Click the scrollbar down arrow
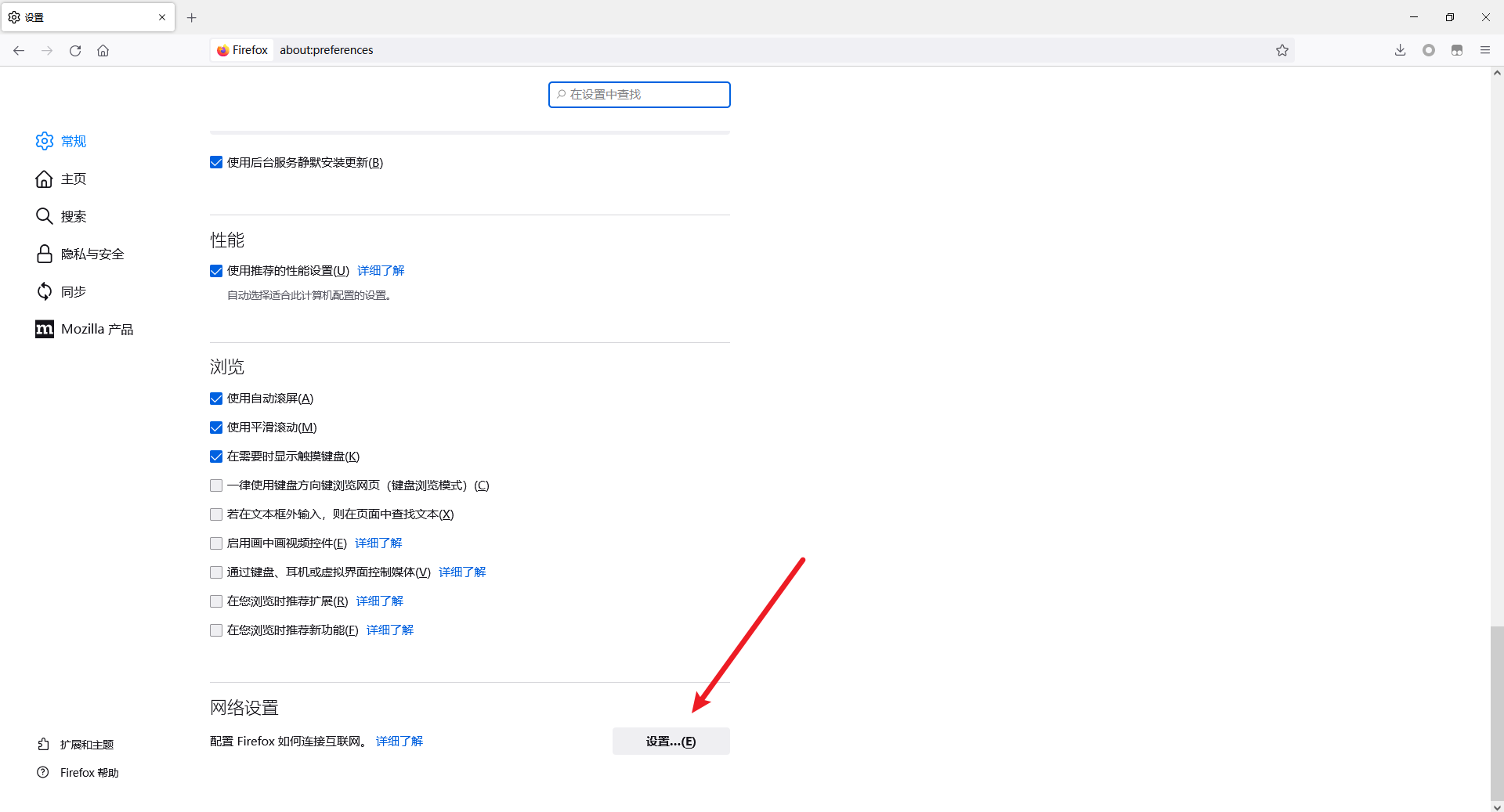The image size is (1504, 812). click(x=1497, y=807)
